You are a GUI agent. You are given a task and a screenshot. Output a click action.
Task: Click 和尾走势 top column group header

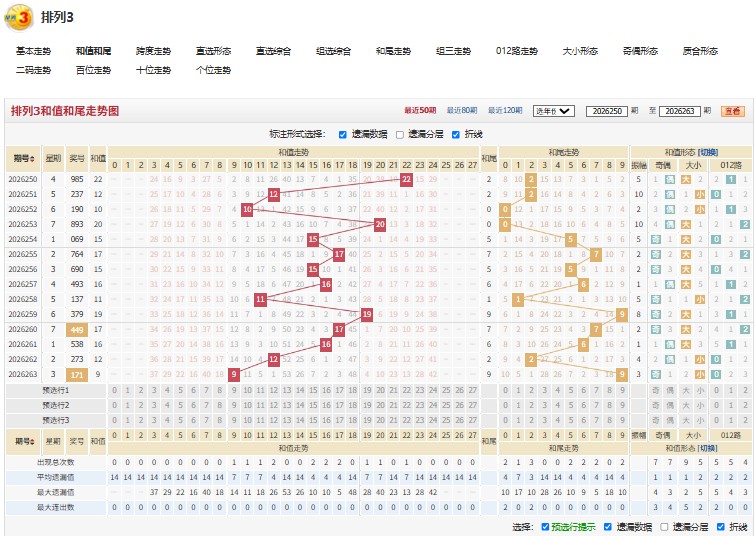563,152
